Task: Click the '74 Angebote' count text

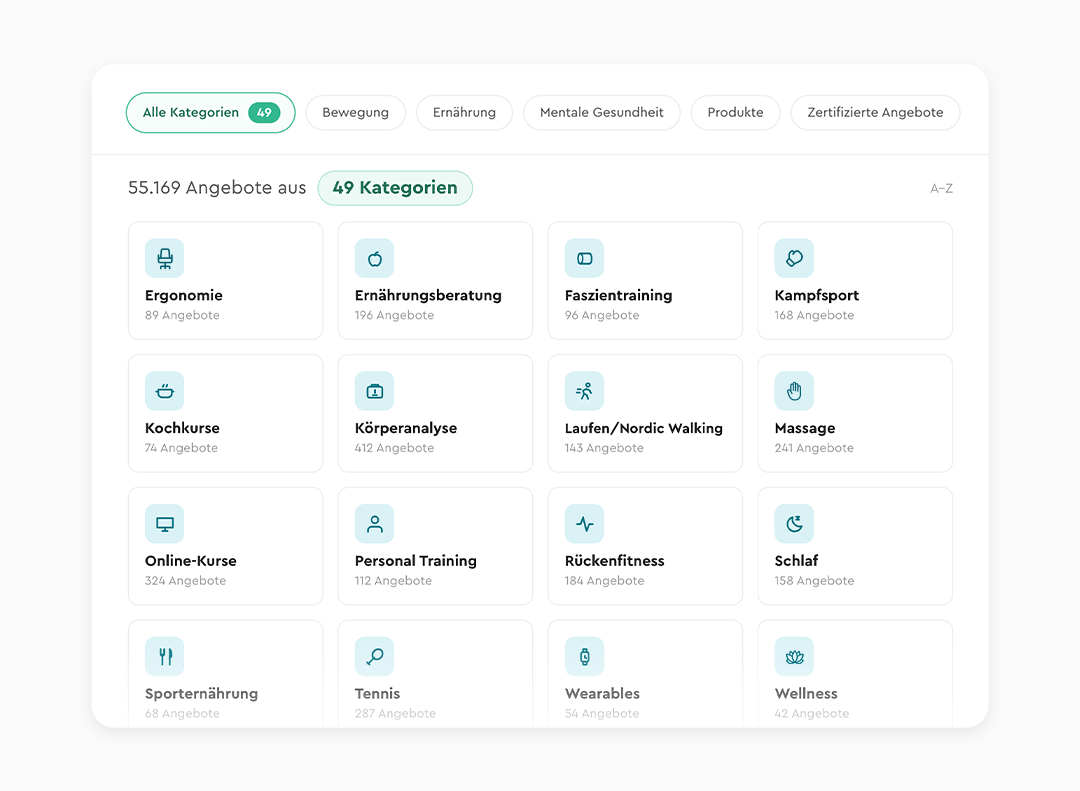Action: pyautogui.click(x=181, y=448)
